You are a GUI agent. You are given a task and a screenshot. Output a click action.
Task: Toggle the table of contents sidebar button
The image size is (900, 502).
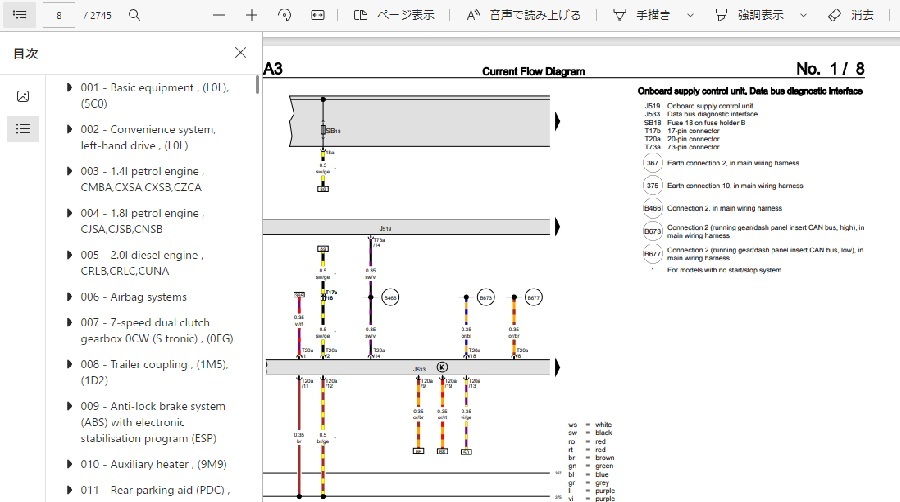click(19, 15)
